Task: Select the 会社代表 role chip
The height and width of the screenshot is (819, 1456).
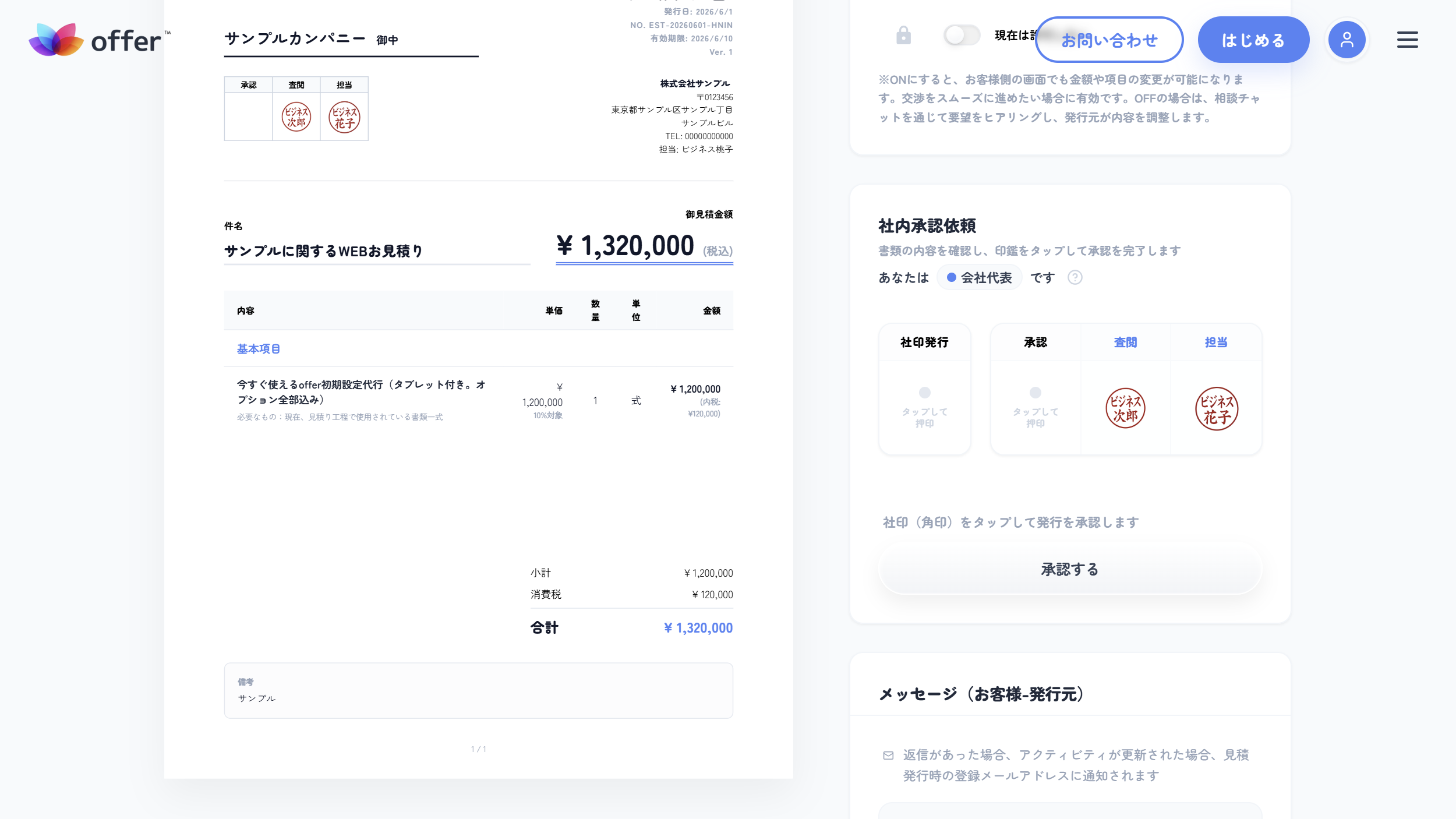Action: [x=980, y=278]
